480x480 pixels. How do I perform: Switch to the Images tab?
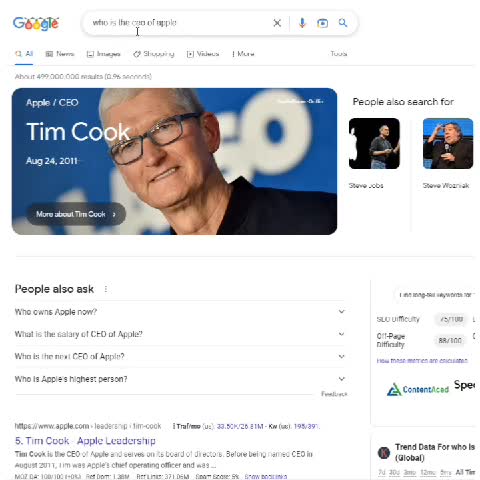[x=103, y=54]
